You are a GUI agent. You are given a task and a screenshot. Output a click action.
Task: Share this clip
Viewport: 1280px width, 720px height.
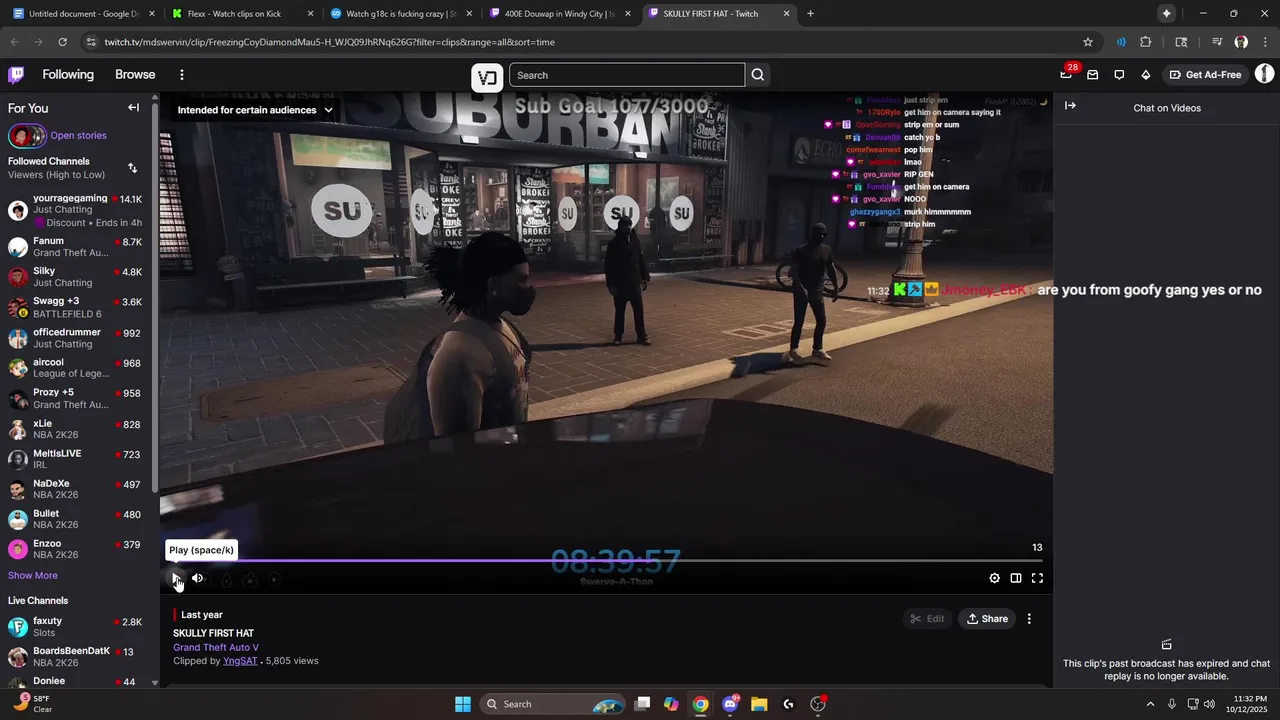987,619
